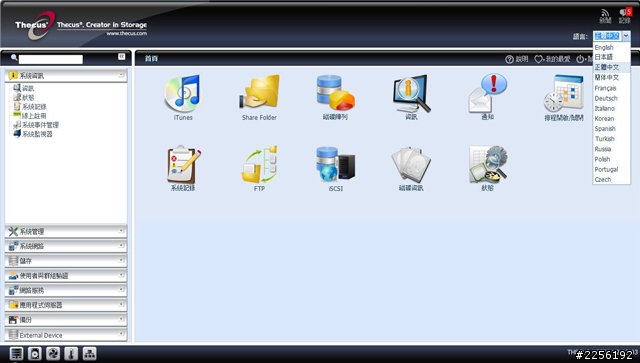The height and width of the screenshot is (363, 640).
Task: Select Portugal in language list
Action: [611, 169]
